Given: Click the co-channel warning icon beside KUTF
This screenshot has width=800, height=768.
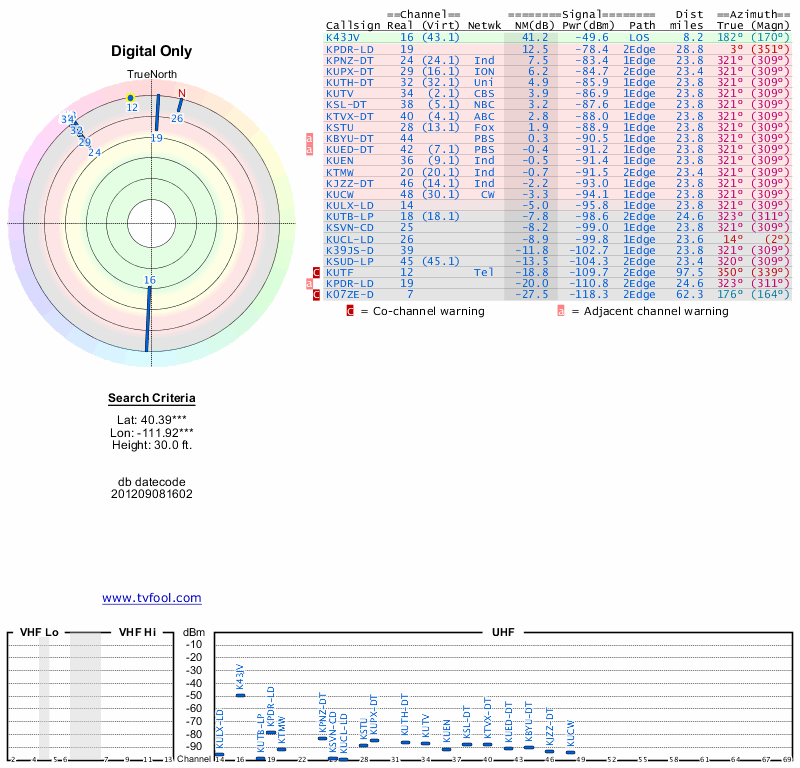Looking at the screenshot, I should (x=316, y=272).
